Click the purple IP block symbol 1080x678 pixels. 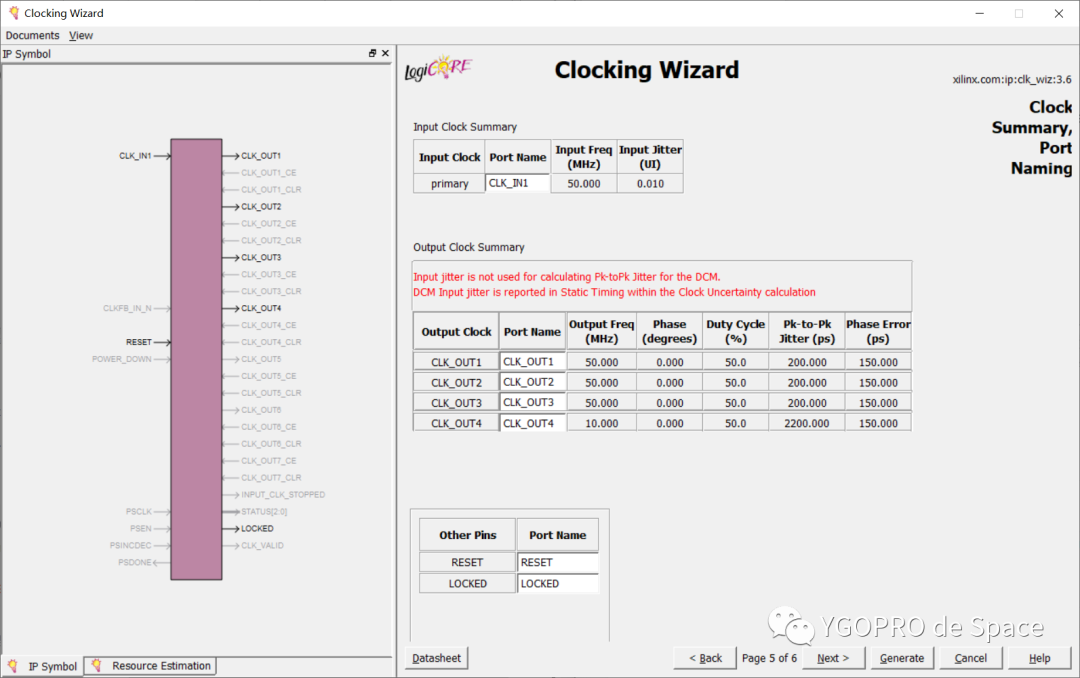(x=196, y=359)
